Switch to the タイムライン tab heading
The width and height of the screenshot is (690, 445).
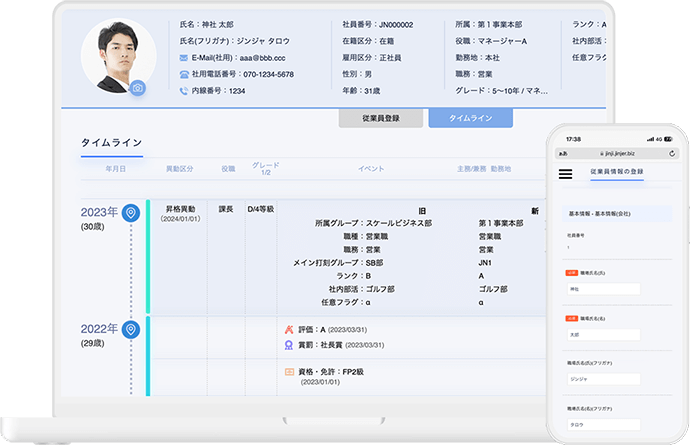111,143
